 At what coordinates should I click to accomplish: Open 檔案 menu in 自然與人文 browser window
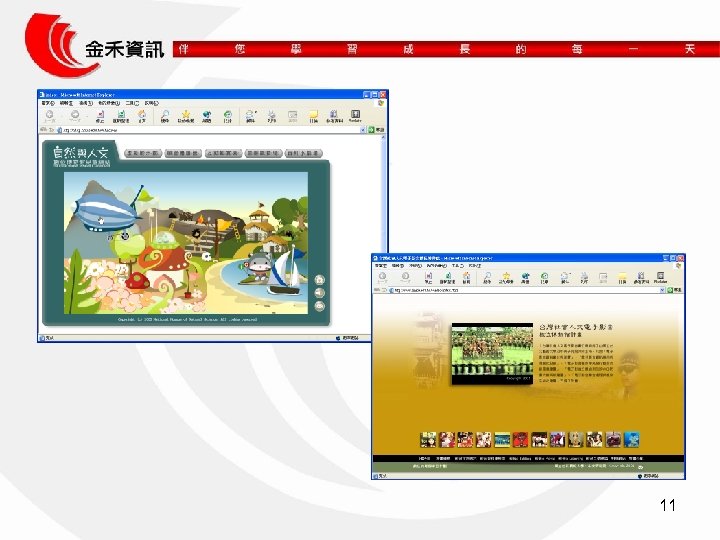(48, 103)
